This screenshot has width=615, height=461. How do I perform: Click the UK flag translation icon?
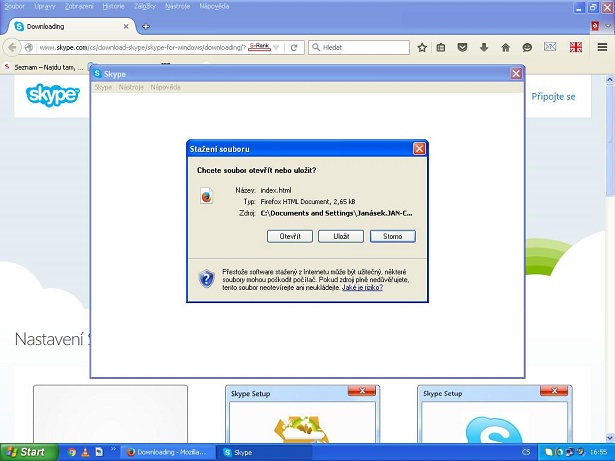pos(576,47)
